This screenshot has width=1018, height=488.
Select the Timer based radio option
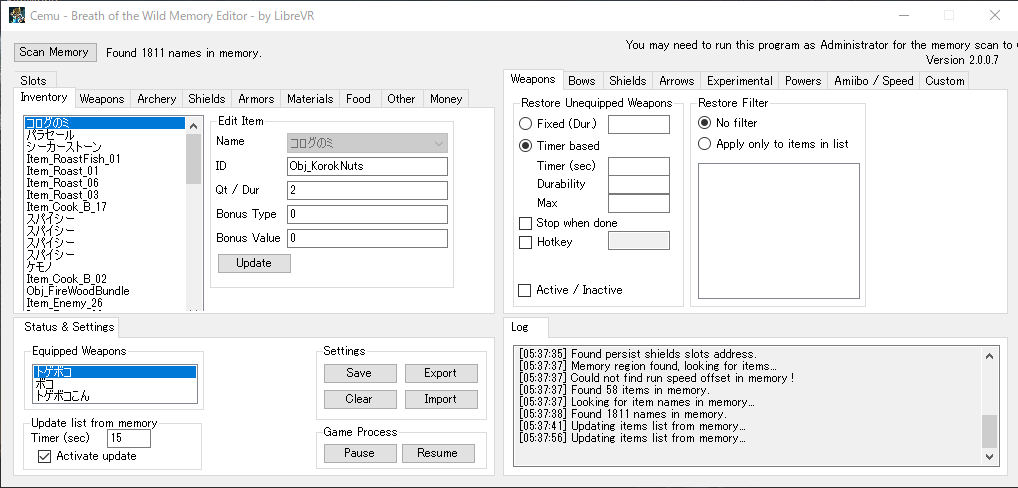pos(559,145)
